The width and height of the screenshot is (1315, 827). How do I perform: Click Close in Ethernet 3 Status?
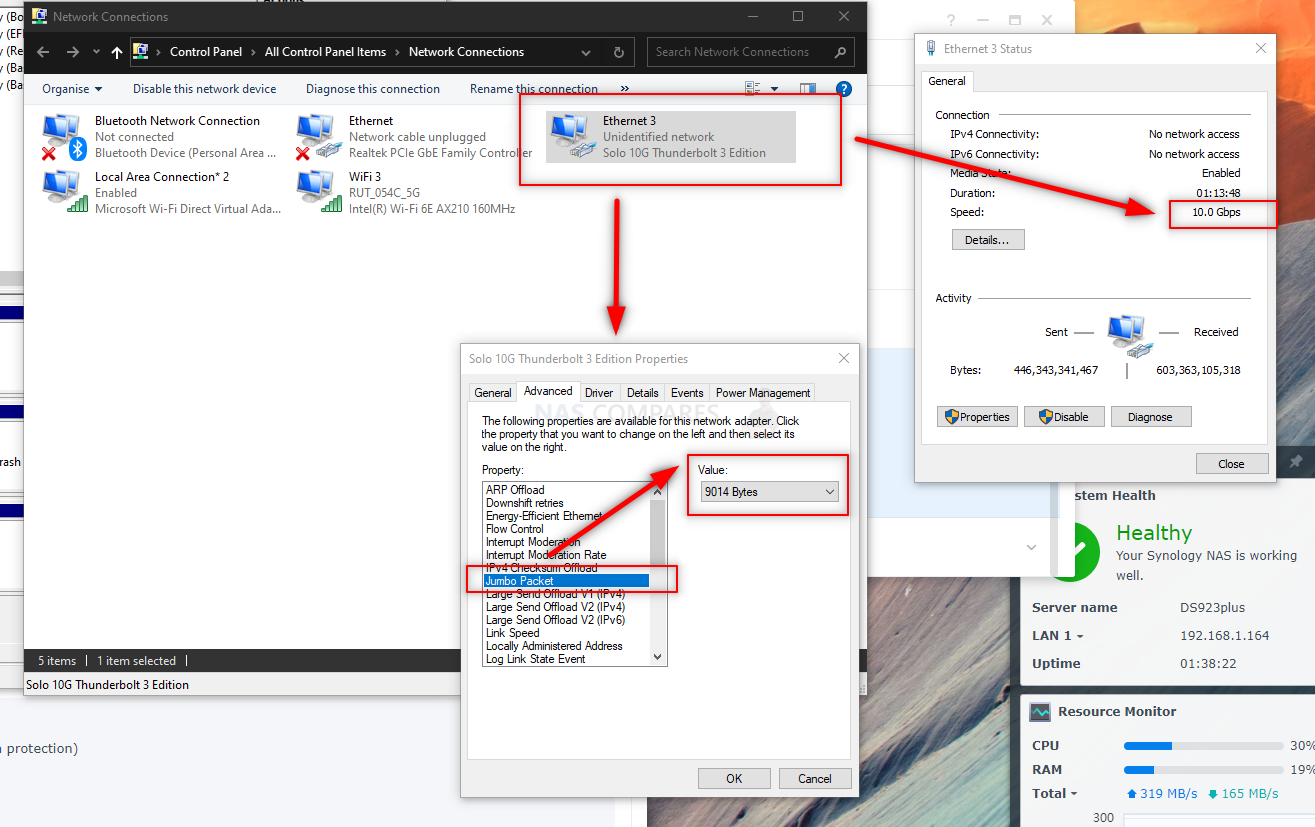point(1232,464)
